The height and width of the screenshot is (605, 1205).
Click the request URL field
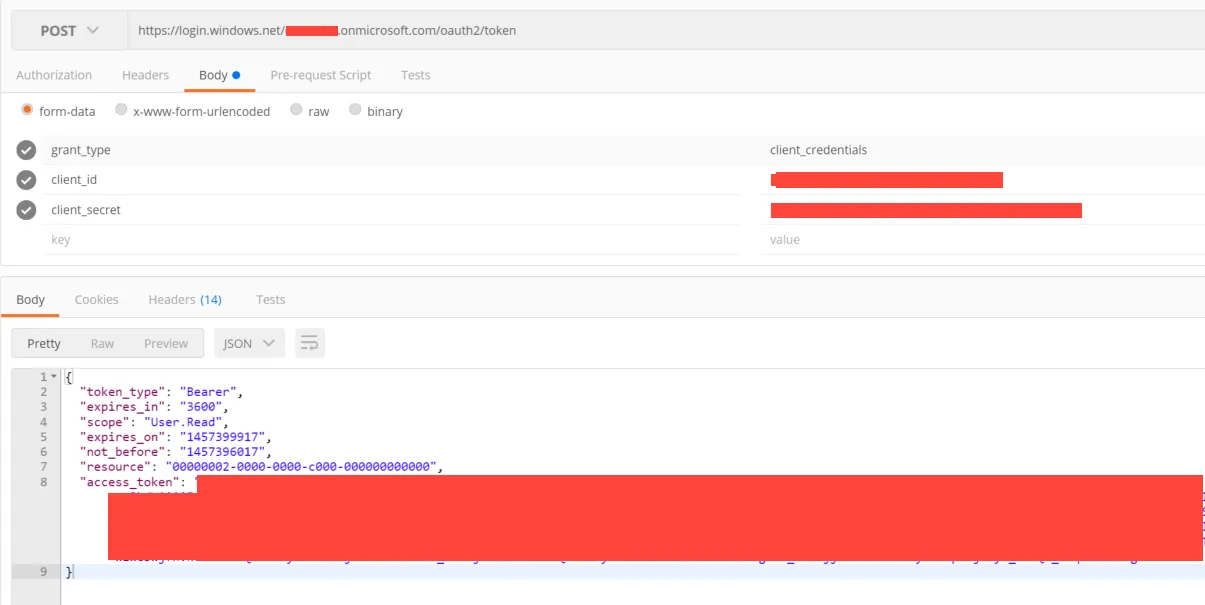coord(666,31)
